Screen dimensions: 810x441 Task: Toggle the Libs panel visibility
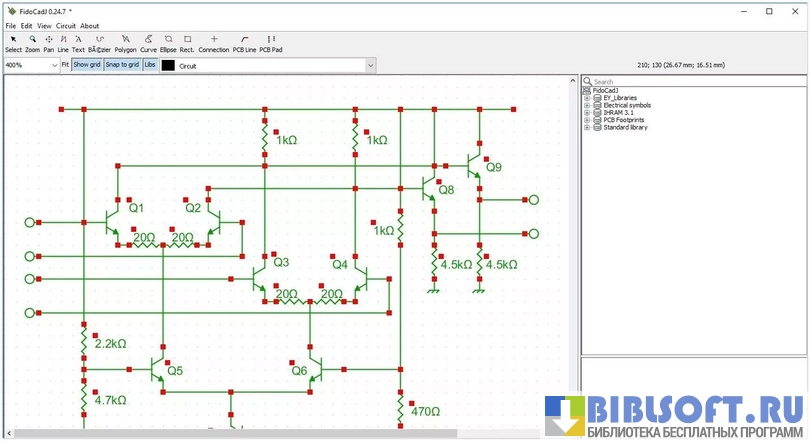[x=150, y=65]
